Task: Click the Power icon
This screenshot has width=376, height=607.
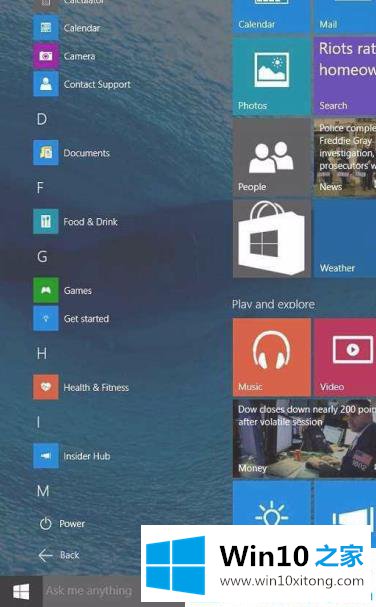Action: tap(46, 524)
